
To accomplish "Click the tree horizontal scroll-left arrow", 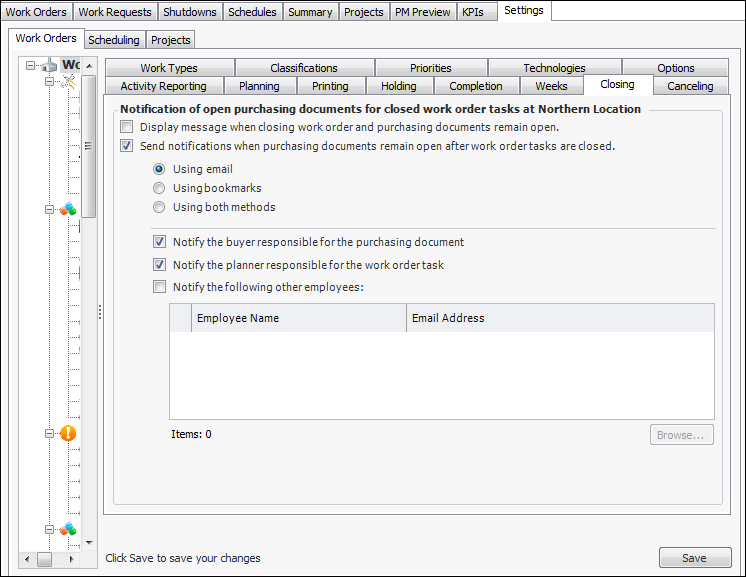I will click(27, 559).
